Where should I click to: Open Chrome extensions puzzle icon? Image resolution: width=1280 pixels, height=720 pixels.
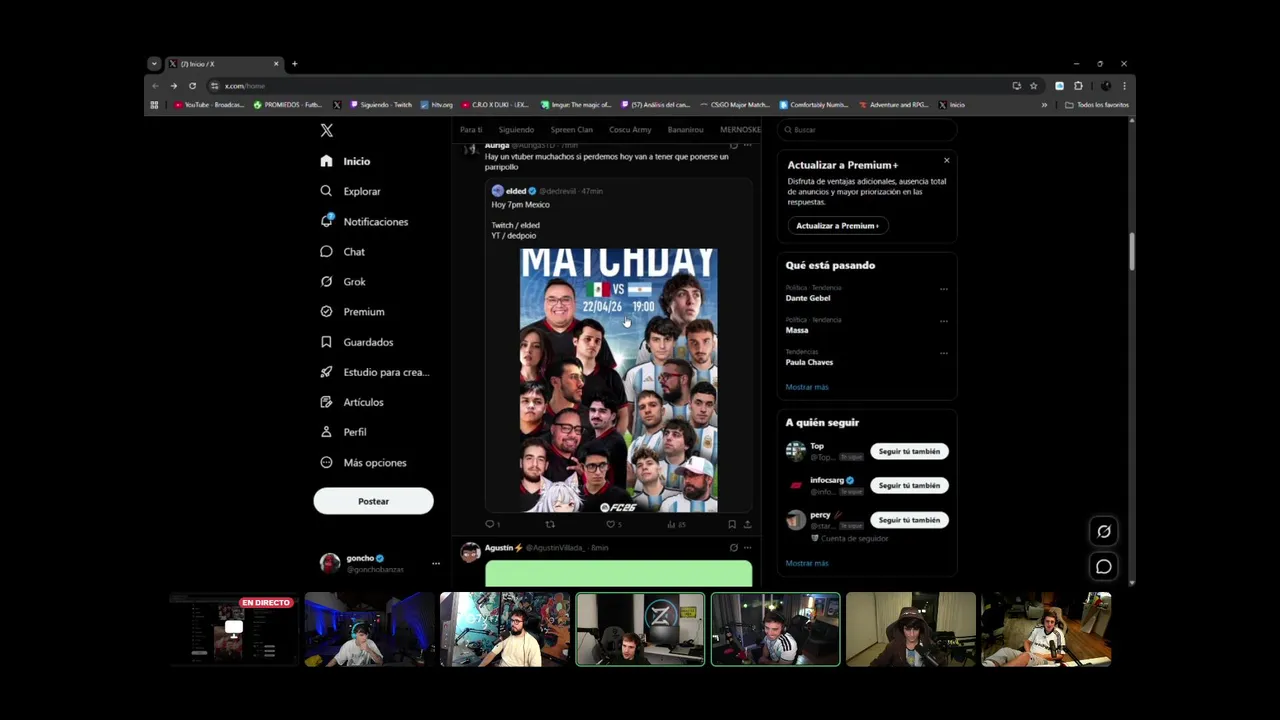pyautogui.click(x=1078, y=86)
